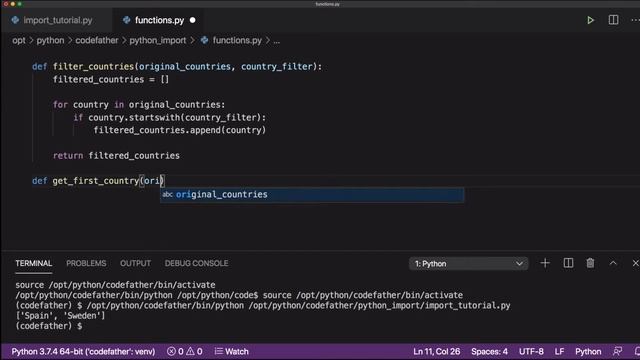Screen dimensions: 640x360
Task: Click the Watch status bar item
Action: (231, 351)
